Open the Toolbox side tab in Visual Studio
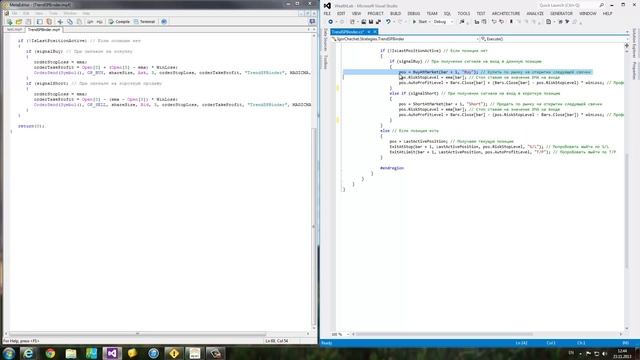This screenshot has height=360, width=640. [x=325, y=62]
